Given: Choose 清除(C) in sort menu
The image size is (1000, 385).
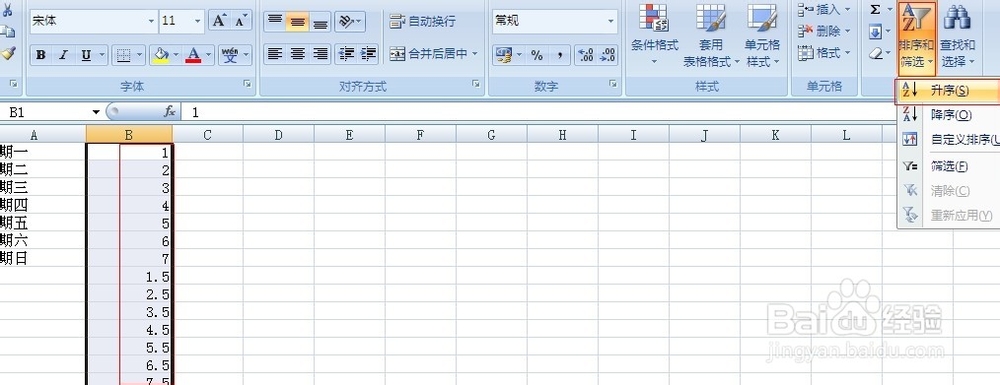Looking at the screenshot, I should [949, 191].
